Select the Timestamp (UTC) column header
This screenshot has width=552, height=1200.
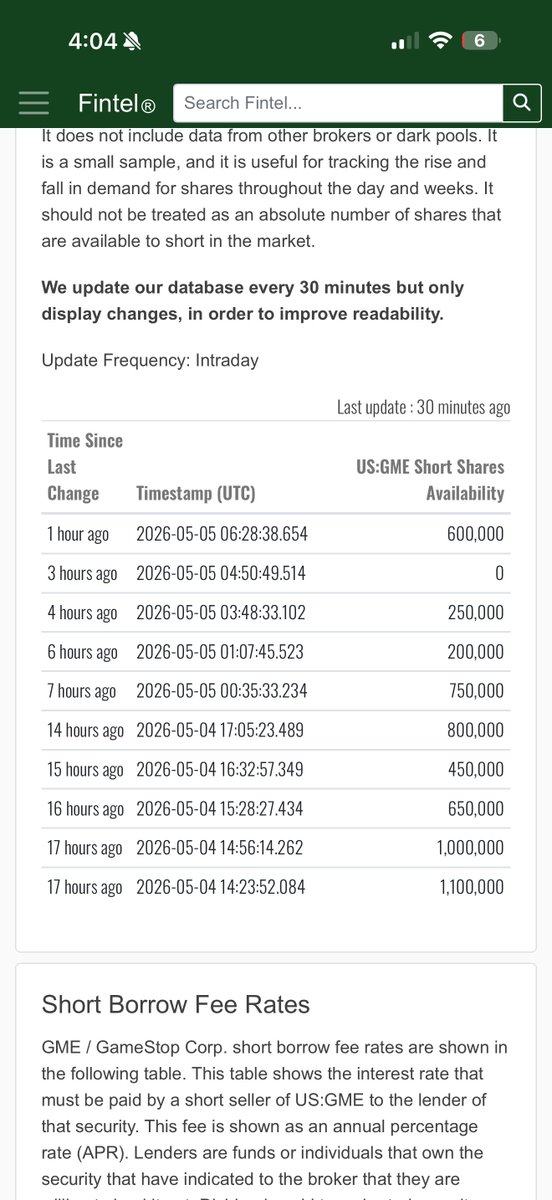[195, 493]
